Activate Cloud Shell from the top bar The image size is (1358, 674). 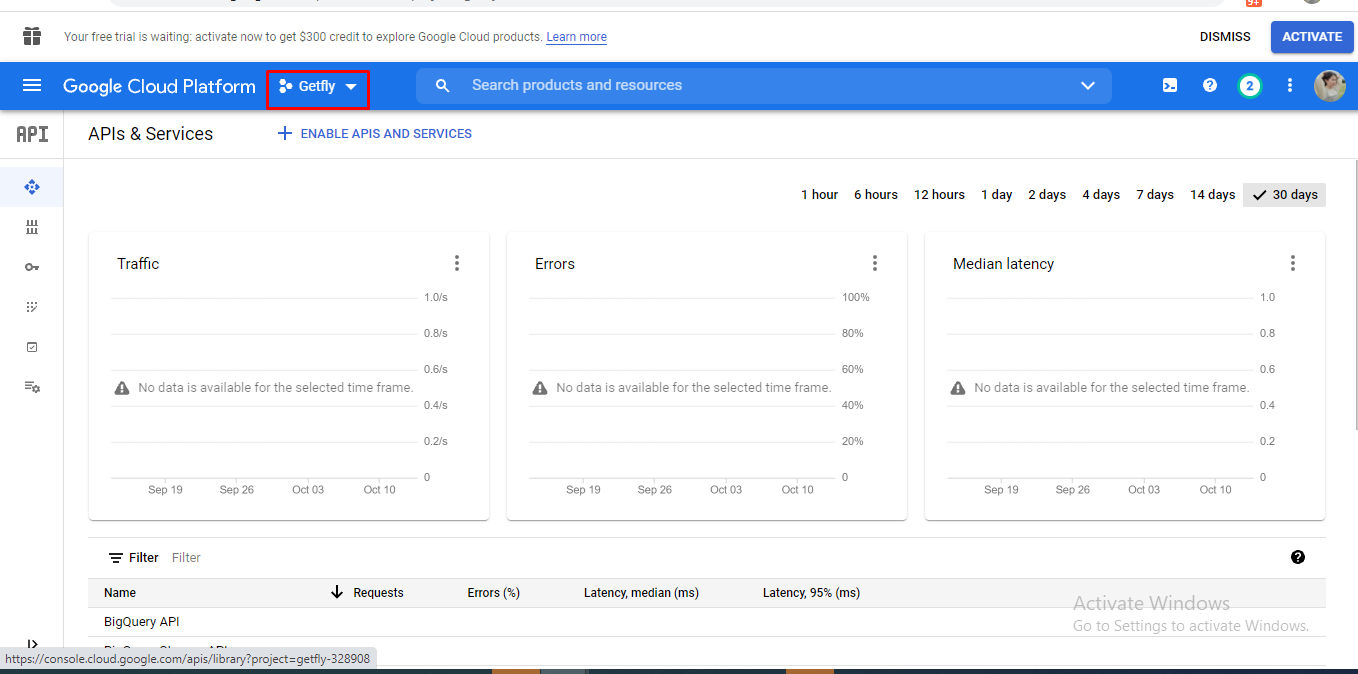tap(1170, 86)
